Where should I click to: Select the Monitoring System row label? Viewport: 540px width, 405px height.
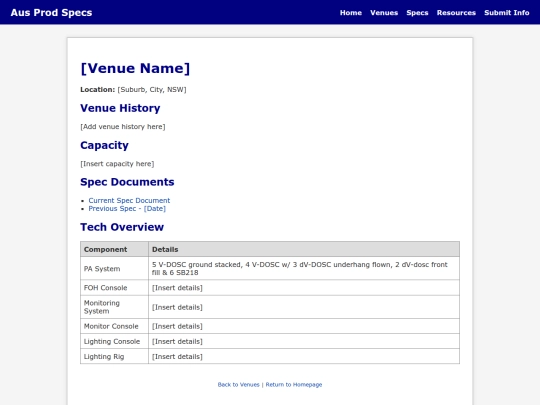point(114,307)
